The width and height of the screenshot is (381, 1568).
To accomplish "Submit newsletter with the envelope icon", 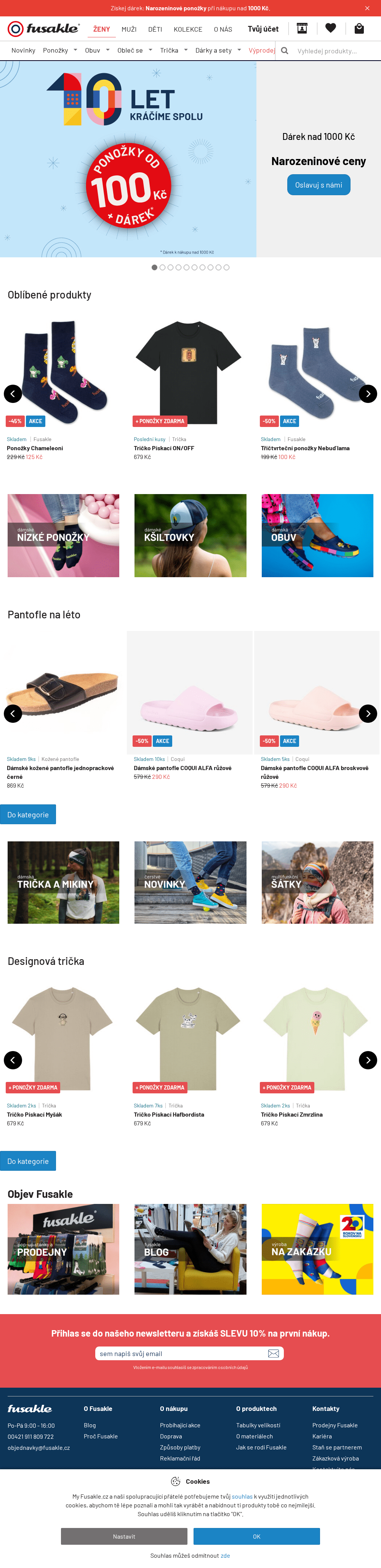I will 273,1353.
